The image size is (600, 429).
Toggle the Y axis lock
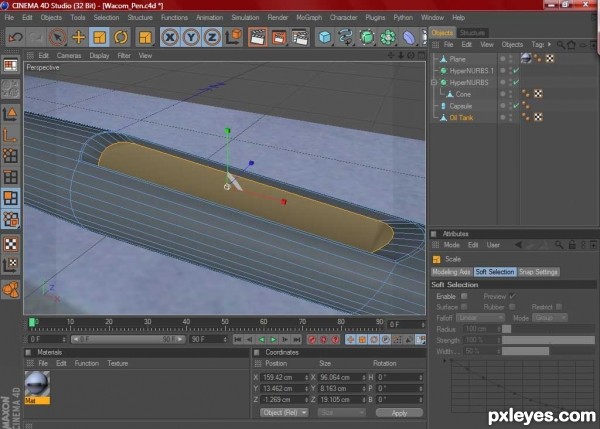191,38
